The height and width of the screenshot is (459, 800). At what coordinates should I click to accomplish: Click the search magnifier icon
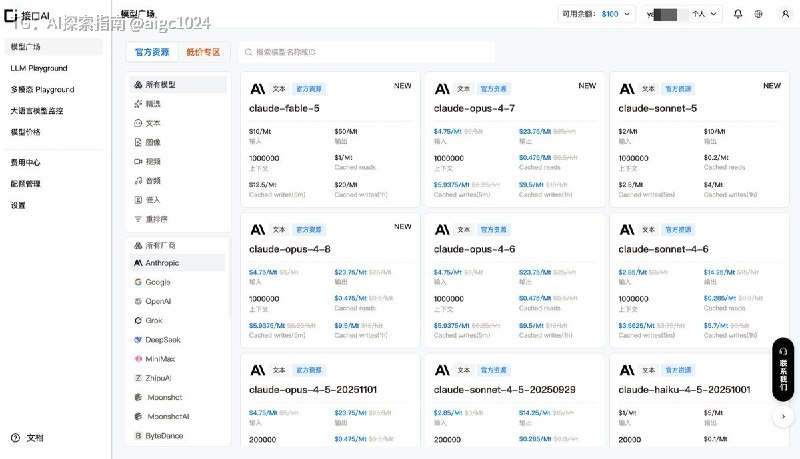pyautogui.click(x=248, y=52)
